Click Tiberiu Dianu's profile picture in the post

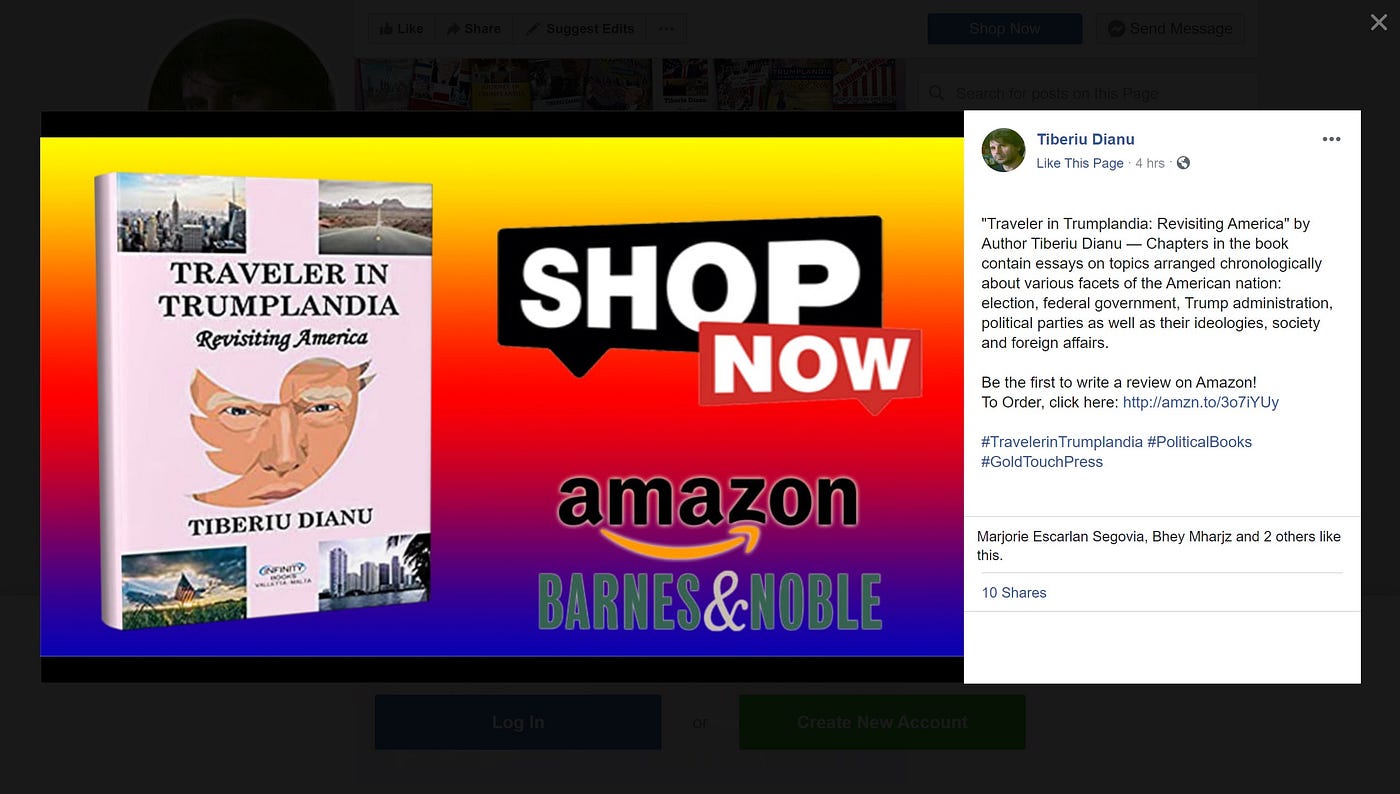pos(1003,150)
